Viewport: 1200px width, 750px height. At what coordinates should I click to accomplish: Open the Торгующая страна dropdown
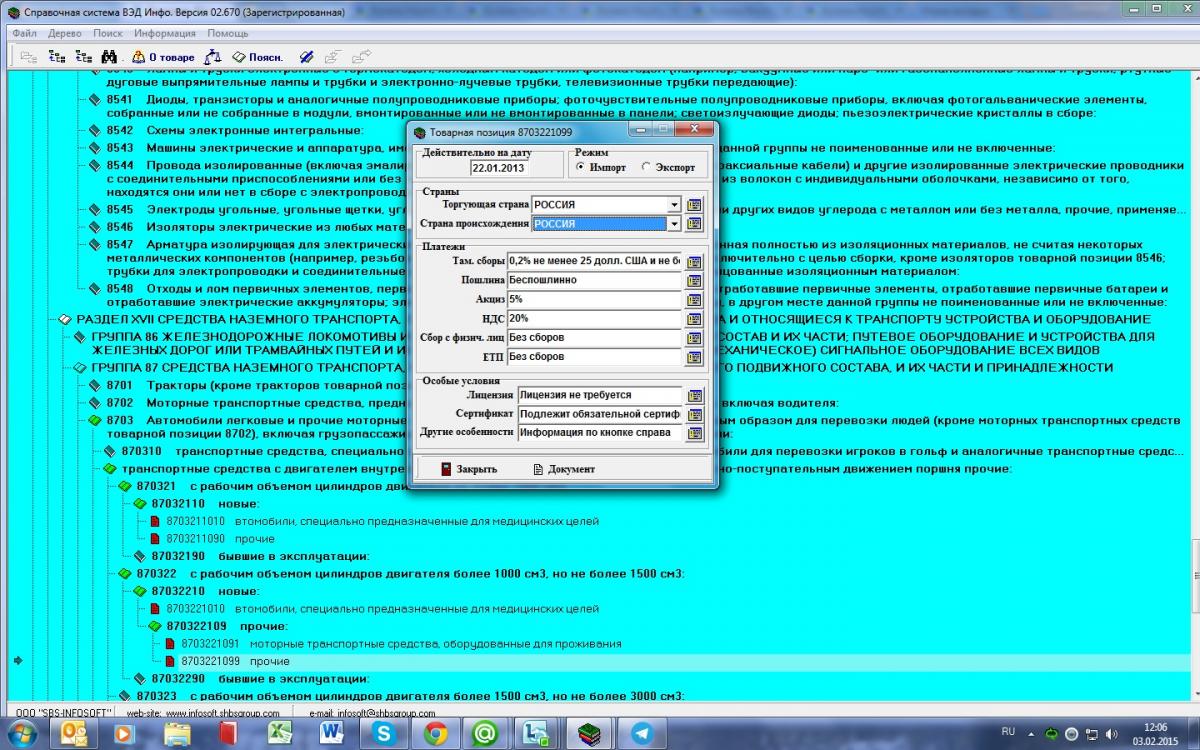(x=674, y=205)
